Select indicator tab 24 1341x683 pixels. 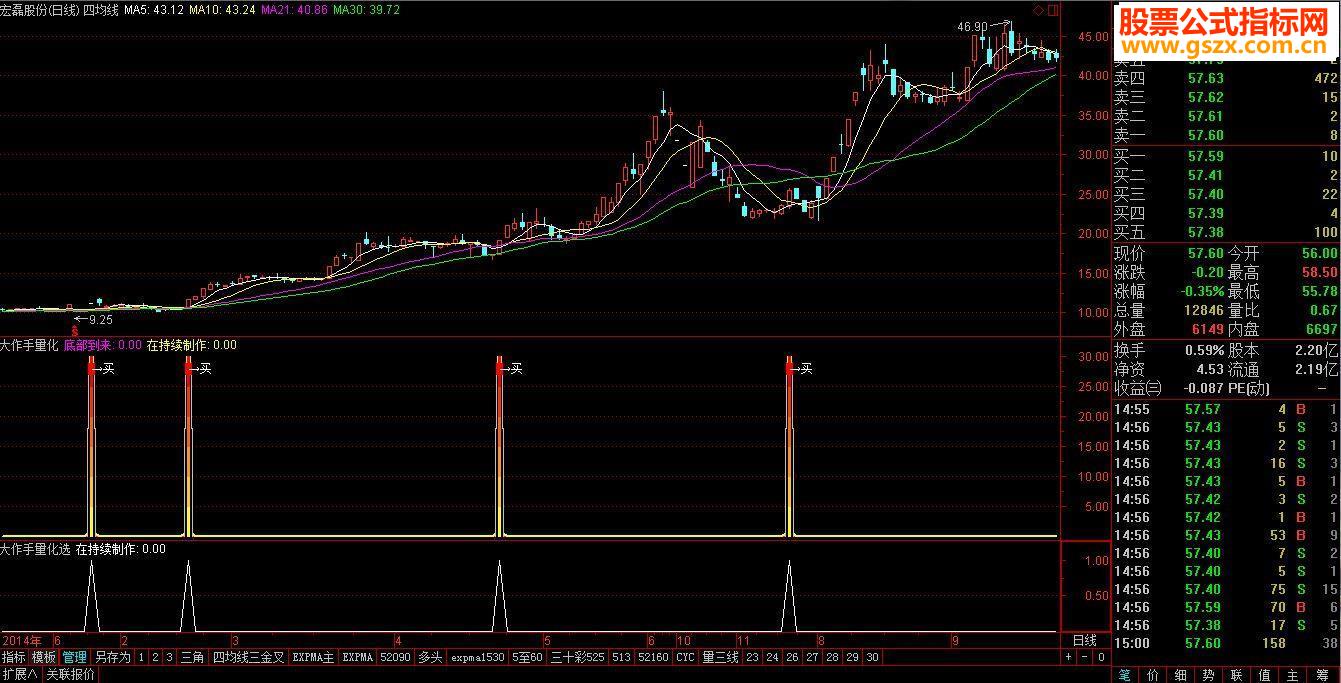[x=772, y=657]
